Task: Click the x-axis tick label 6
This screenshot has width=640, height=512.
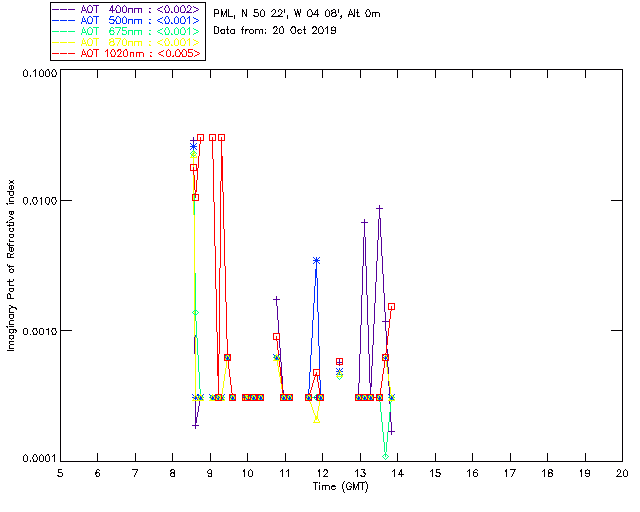Action: click(98, 474)
